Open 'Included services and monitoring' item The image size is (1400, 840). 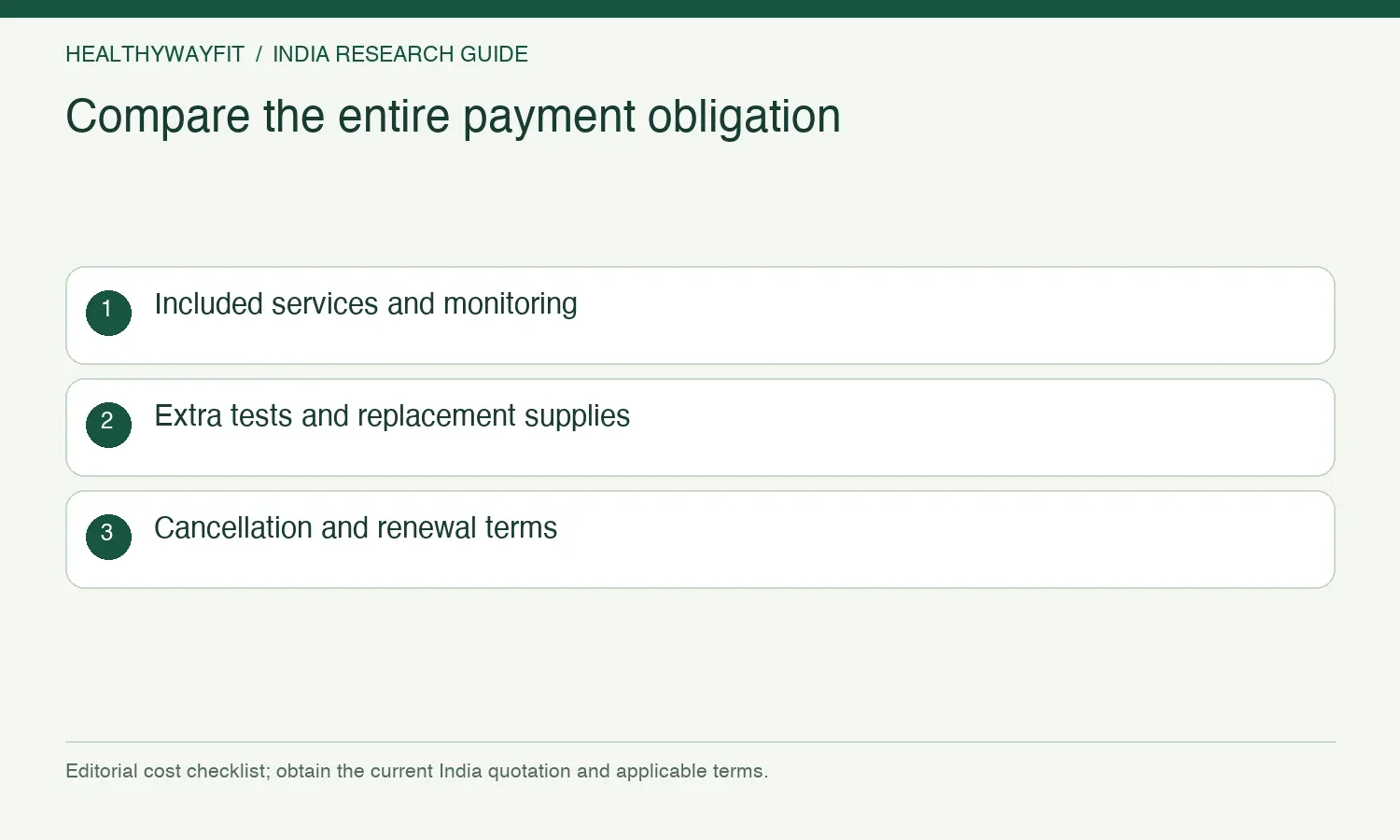coord(700,315)
